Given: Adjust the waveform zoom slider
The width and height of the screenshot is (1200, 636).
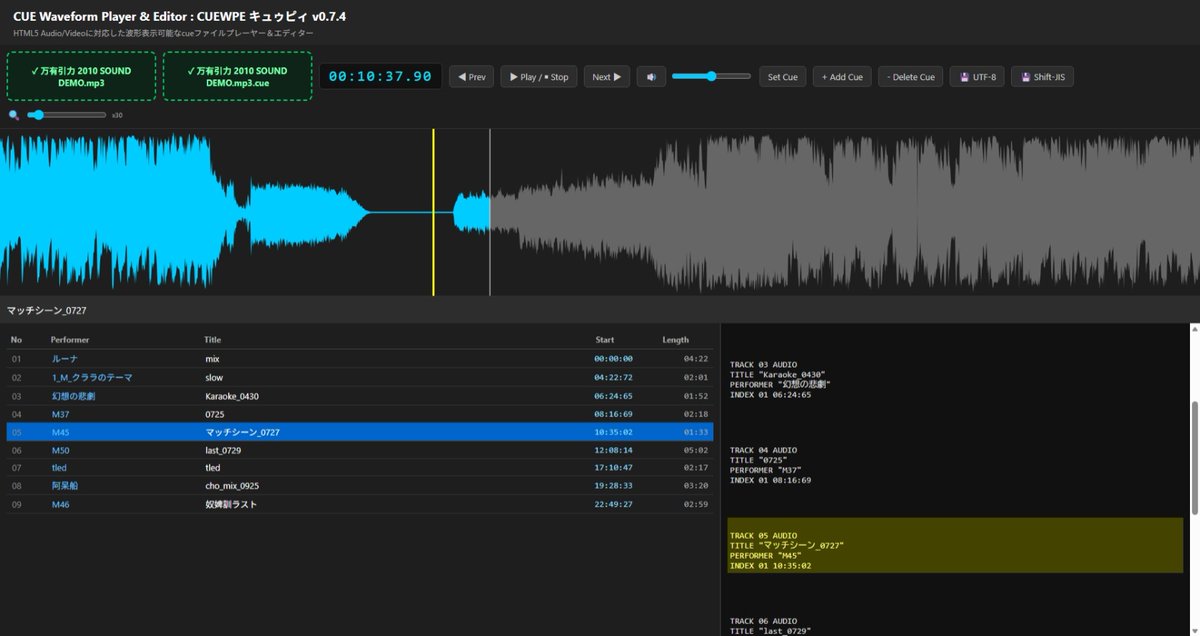Looking at the screenshot, I should (x=67, y=115).
